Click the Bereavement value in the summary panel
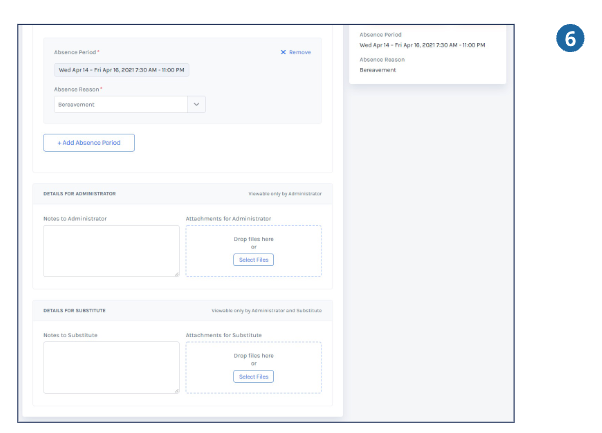This screenshot has height=433, width=602. coord(377,70)
